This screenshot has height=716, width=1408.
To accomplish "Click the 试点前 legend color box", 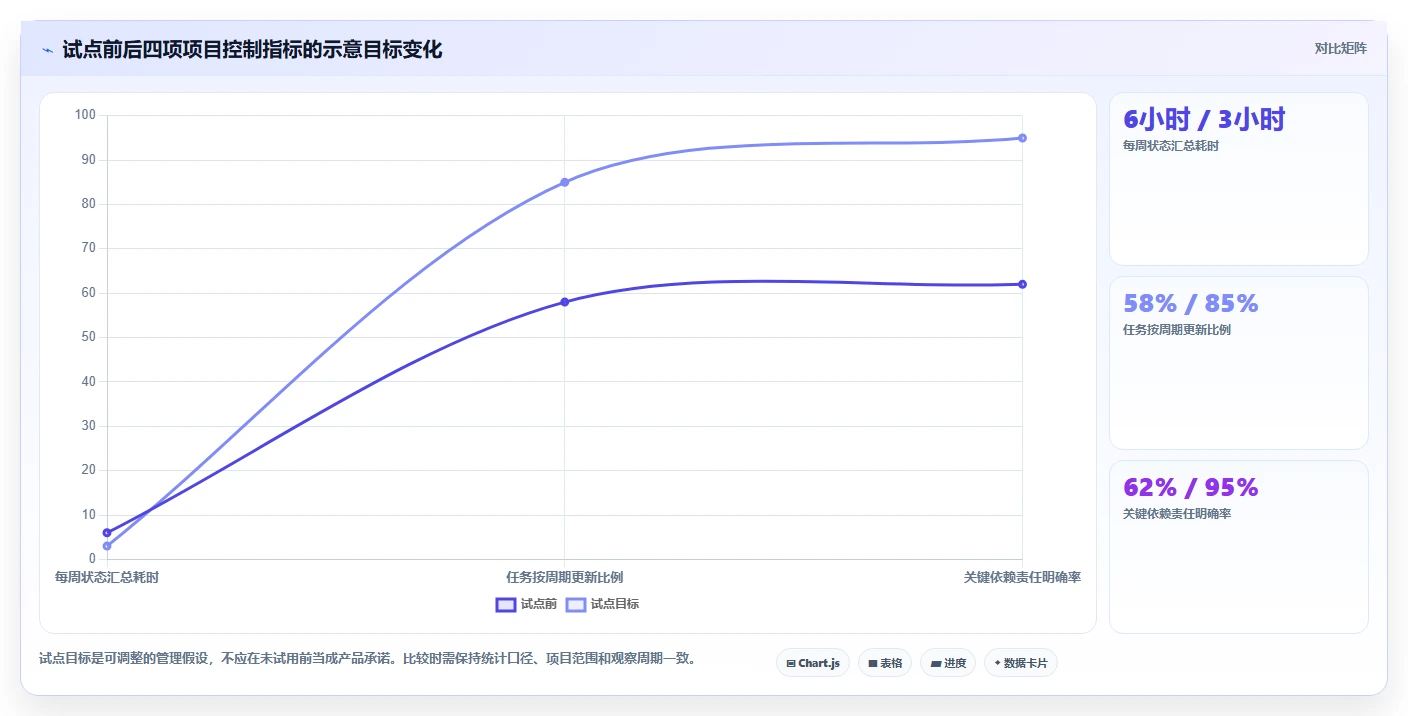I will (506, 604).
